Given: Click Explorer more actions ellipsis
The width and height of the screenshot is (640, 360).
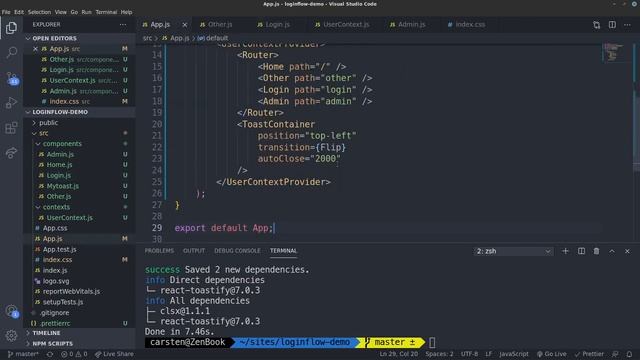Looking at the screenshot, I should (x=123, y=24).
